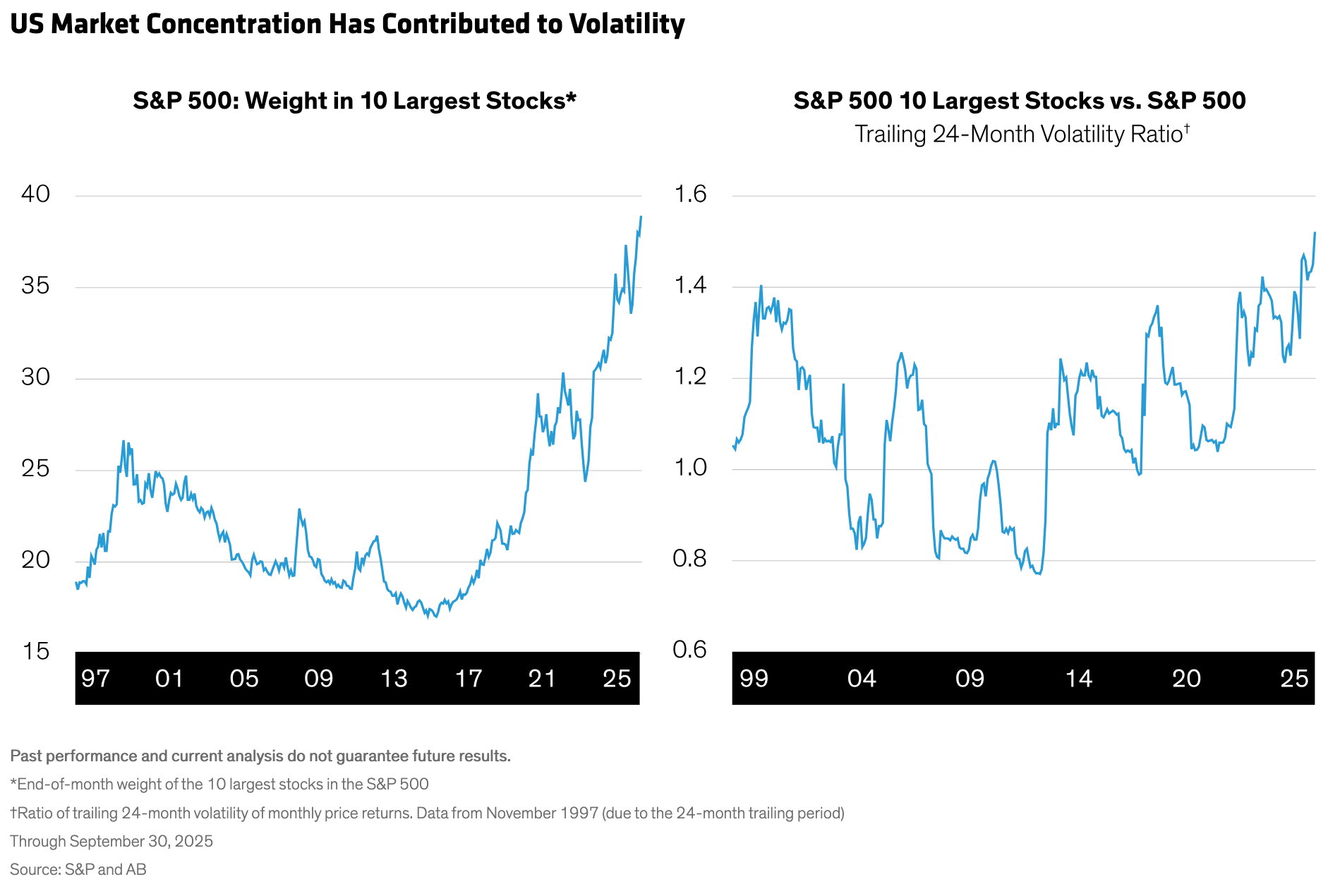Click the 1.6 value label on the volatility axis
1328x896 pixels.
click(x=690, y=194)
